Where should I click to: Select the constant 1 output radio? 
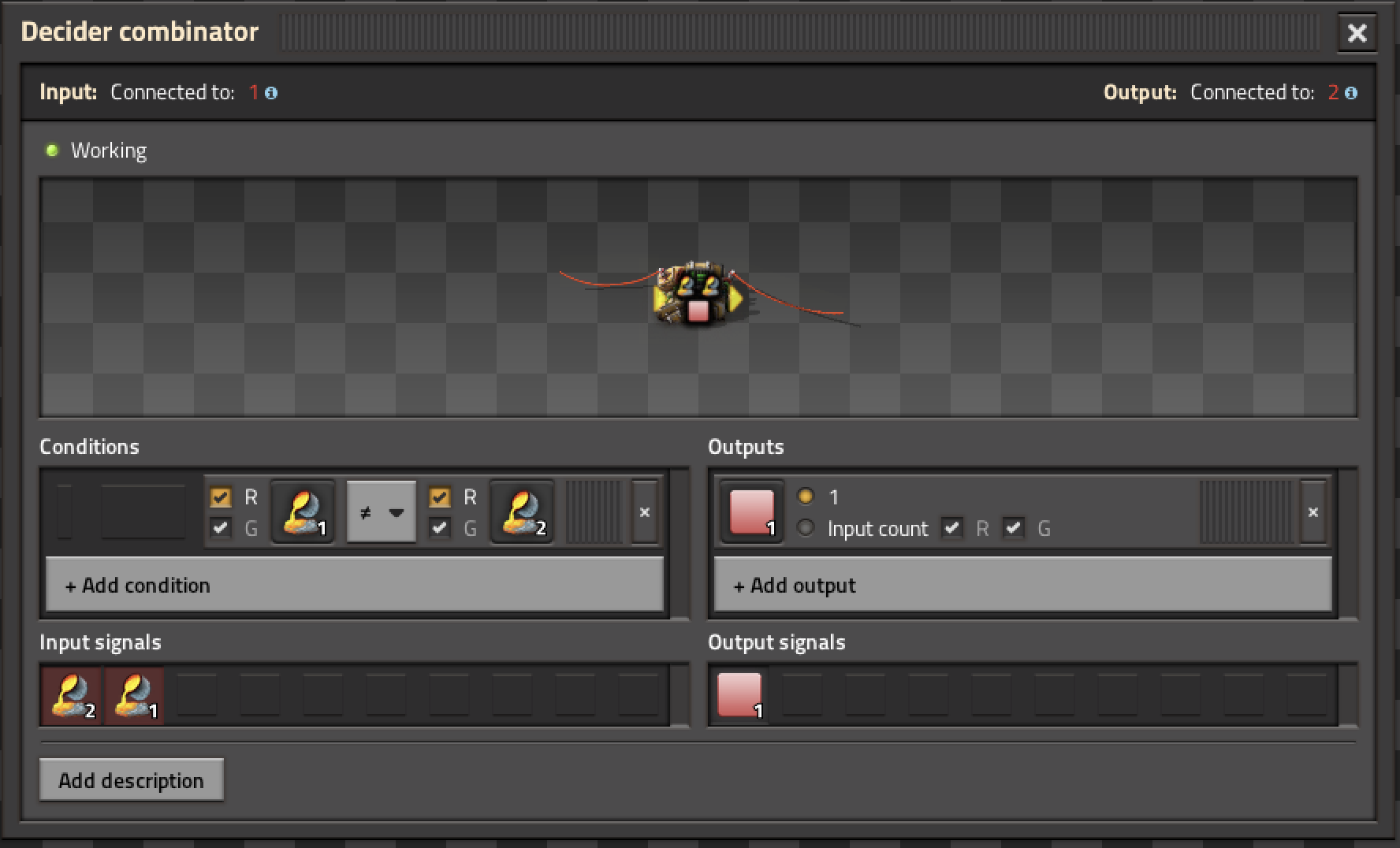[805, 497]
